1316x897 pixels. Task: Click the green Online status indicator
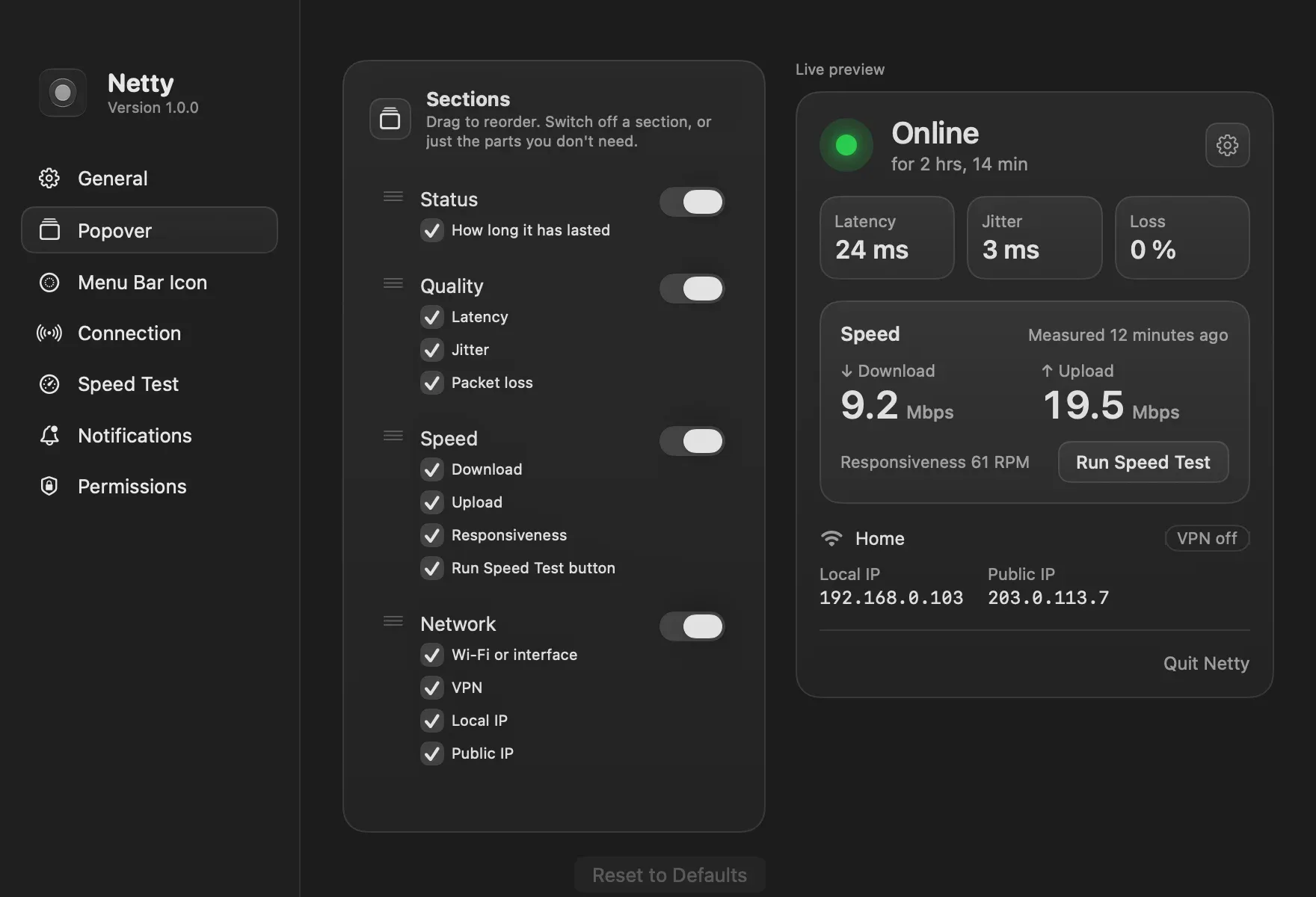point(846,145)
